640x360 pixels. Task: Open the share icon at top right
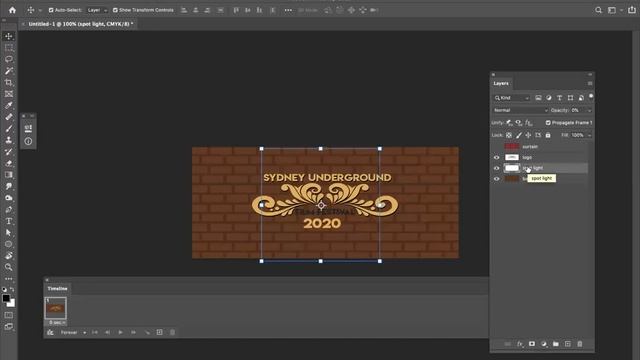(632, 10)
